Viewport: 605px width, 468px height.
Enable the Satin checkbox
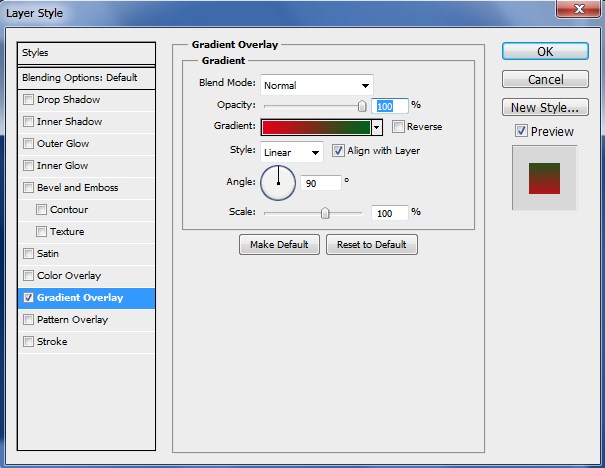28,253
